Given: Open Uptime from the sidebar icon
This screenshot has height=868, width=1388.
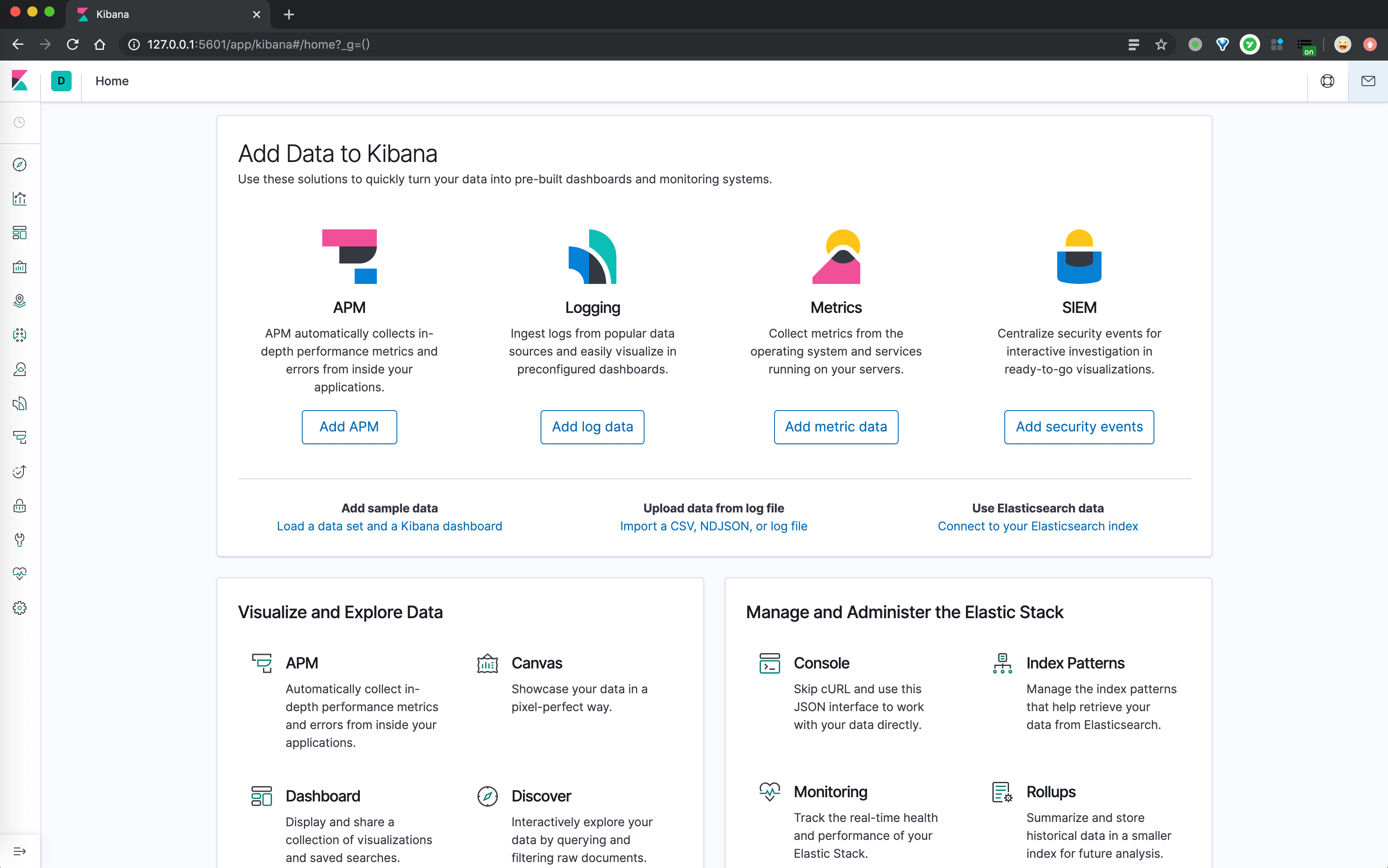Looking at the screenshot, I should pos(20,472).
